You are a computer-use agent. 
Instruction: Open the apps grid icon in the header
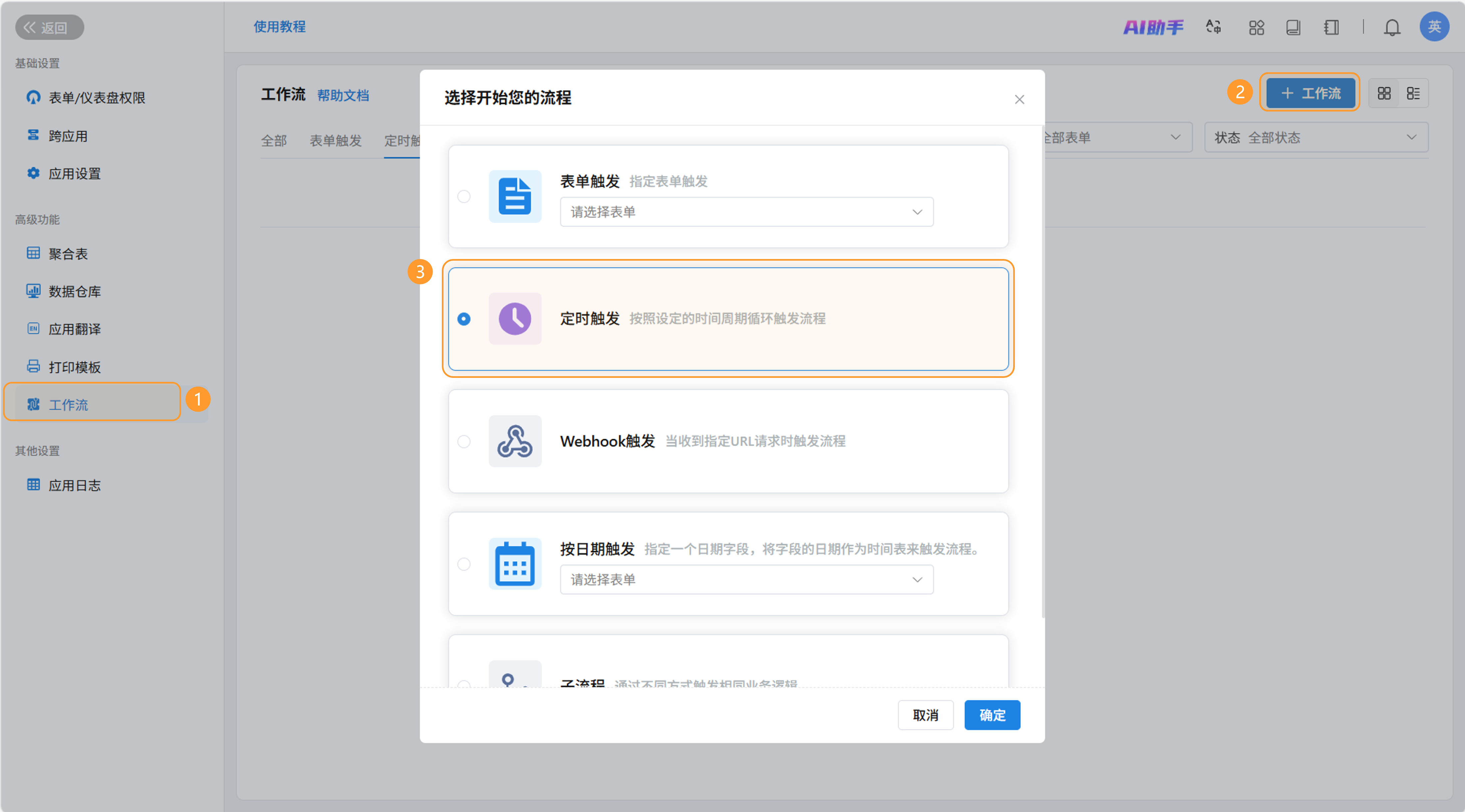[1256, 27]
